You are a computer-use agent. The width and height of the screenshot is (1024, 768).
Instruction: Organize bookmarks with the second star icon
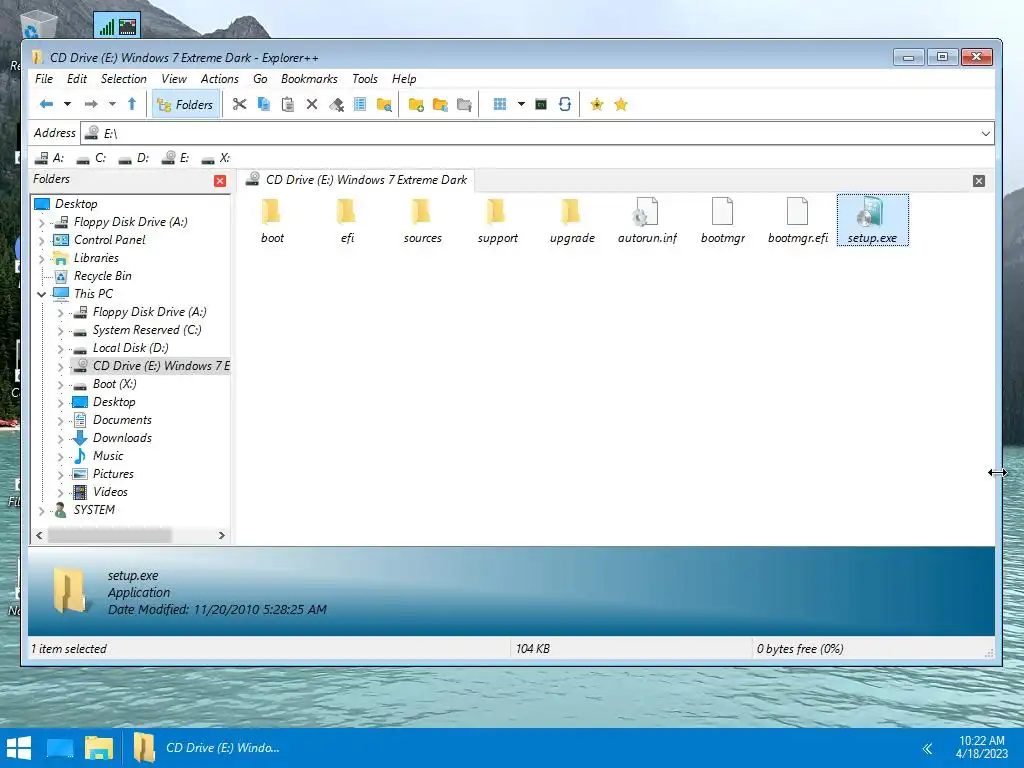click(621, 104)
